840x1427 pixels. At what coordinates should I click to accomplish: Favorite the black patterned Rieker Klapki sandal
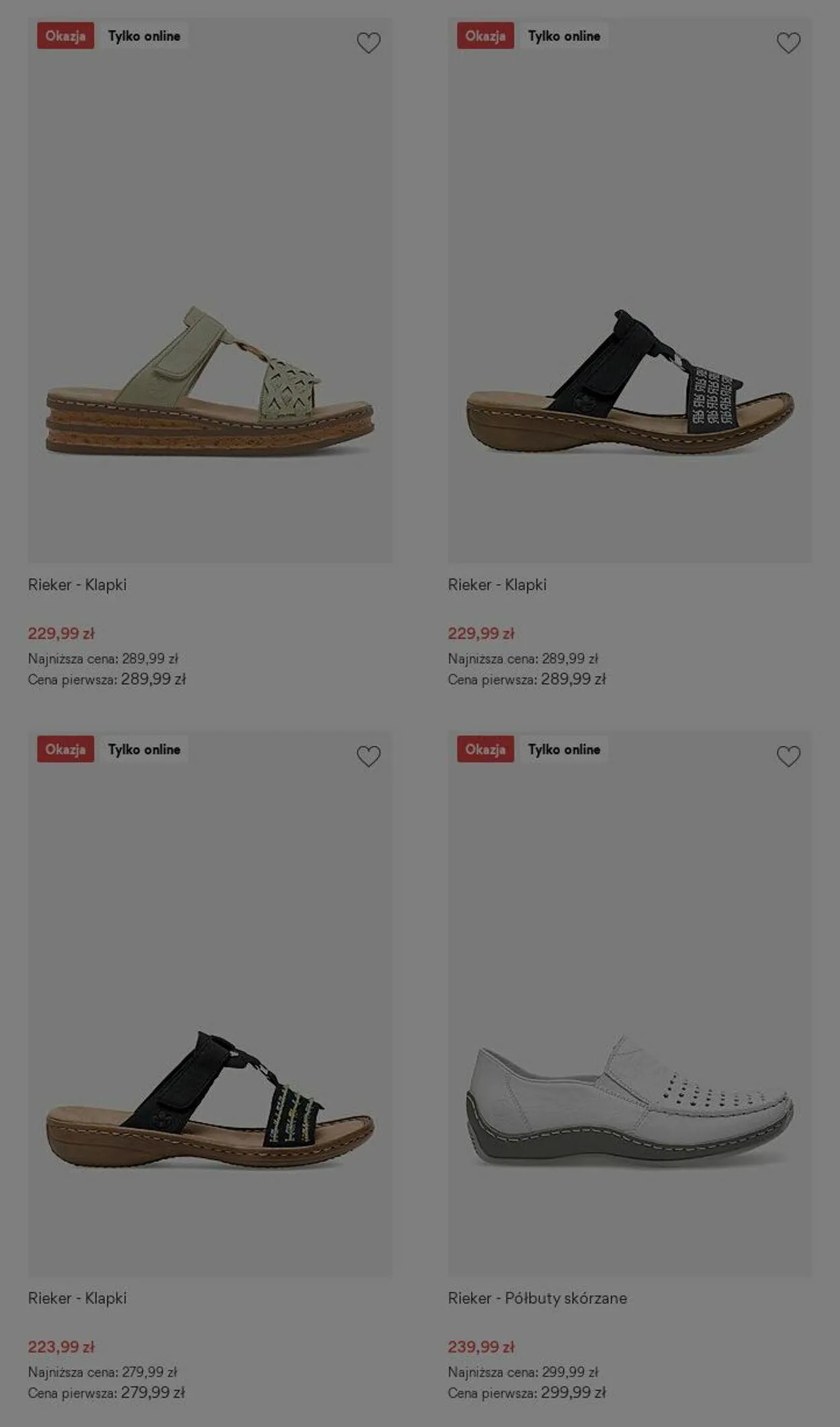coord(788,43)
